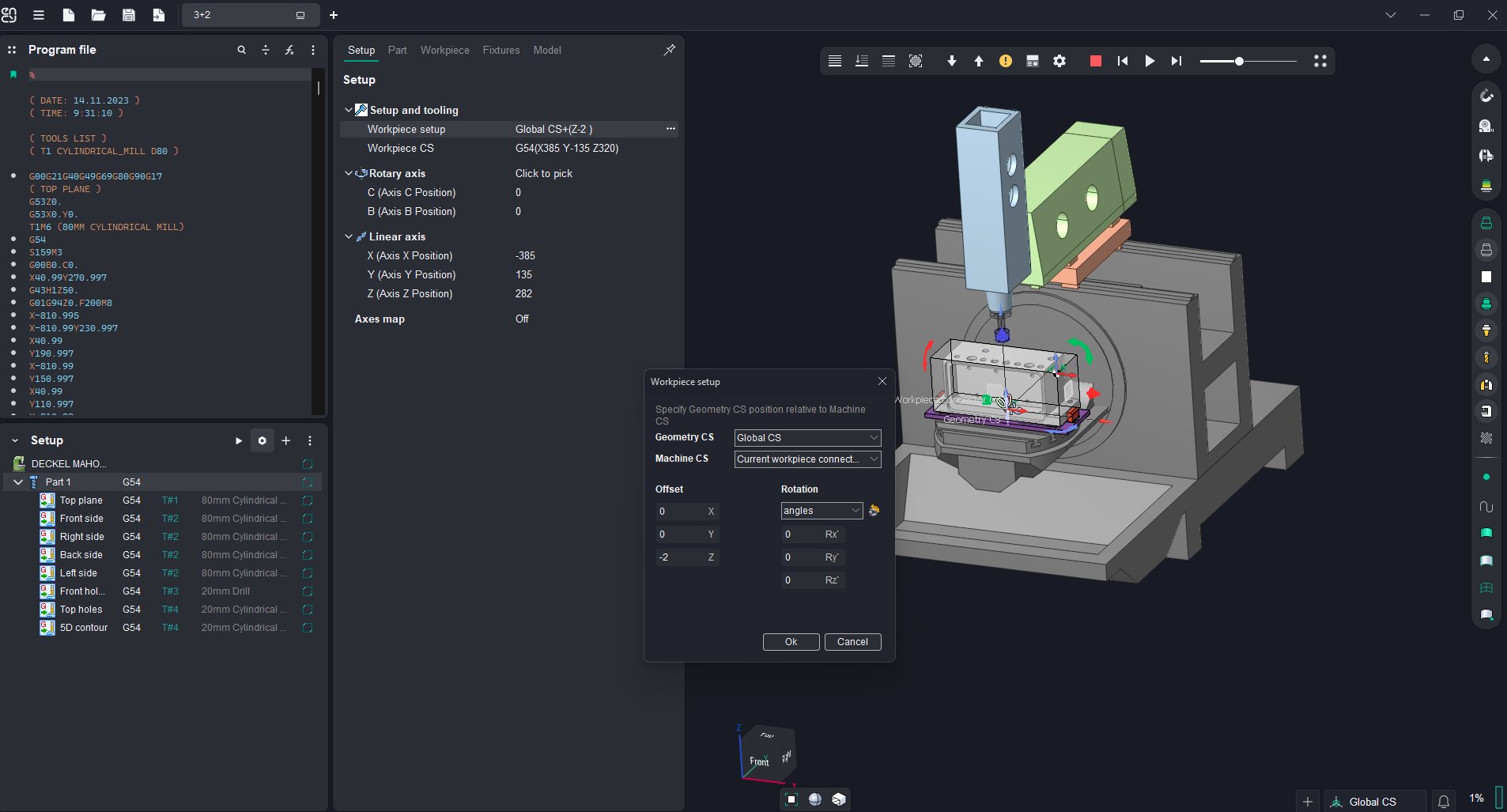Open the search in Program file panel
The width and height of the screenshot is (1507, 812).
point(242,50)
